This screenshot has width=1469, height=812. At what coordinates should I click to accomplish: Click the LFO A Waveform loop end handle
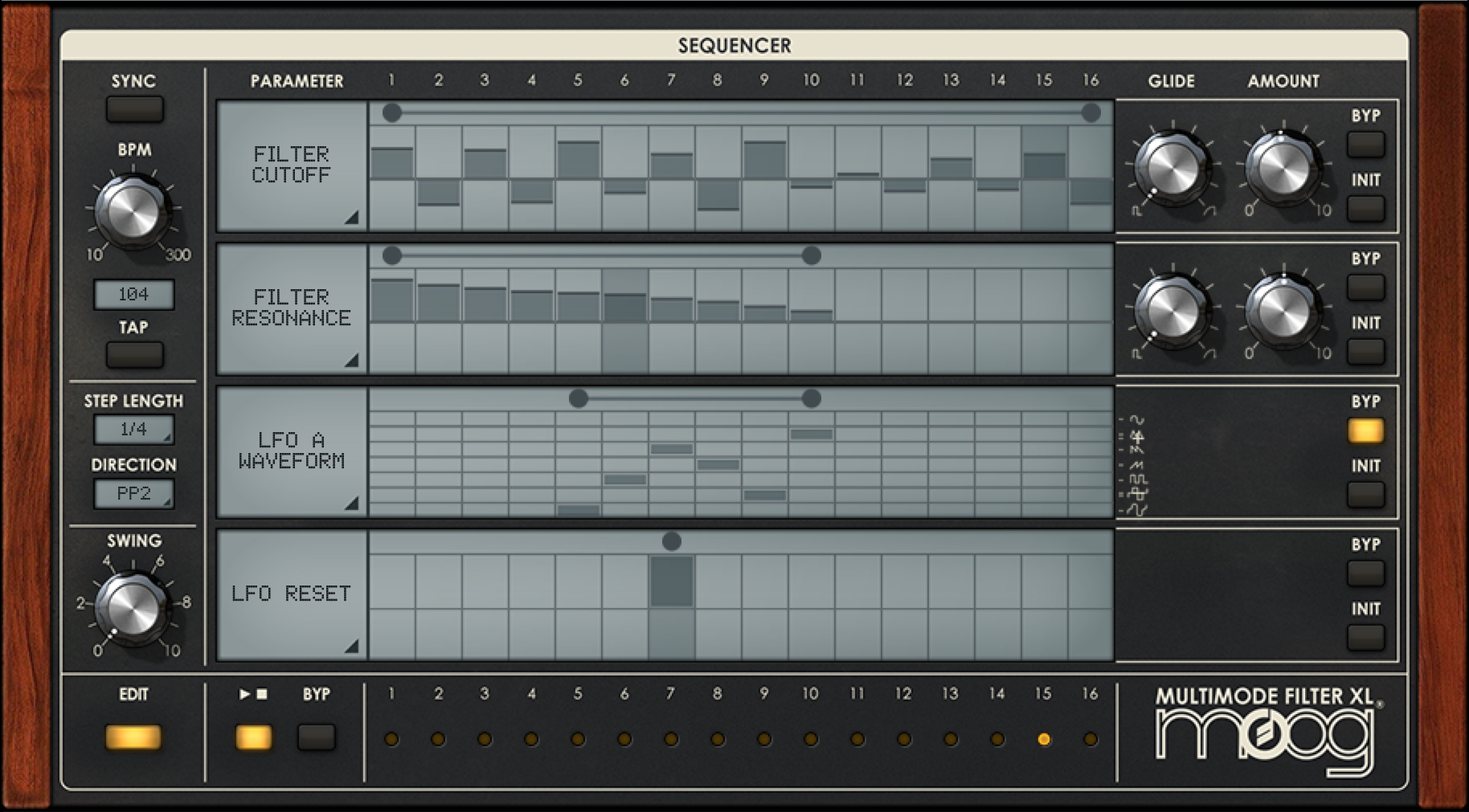[x=811, y=398]
